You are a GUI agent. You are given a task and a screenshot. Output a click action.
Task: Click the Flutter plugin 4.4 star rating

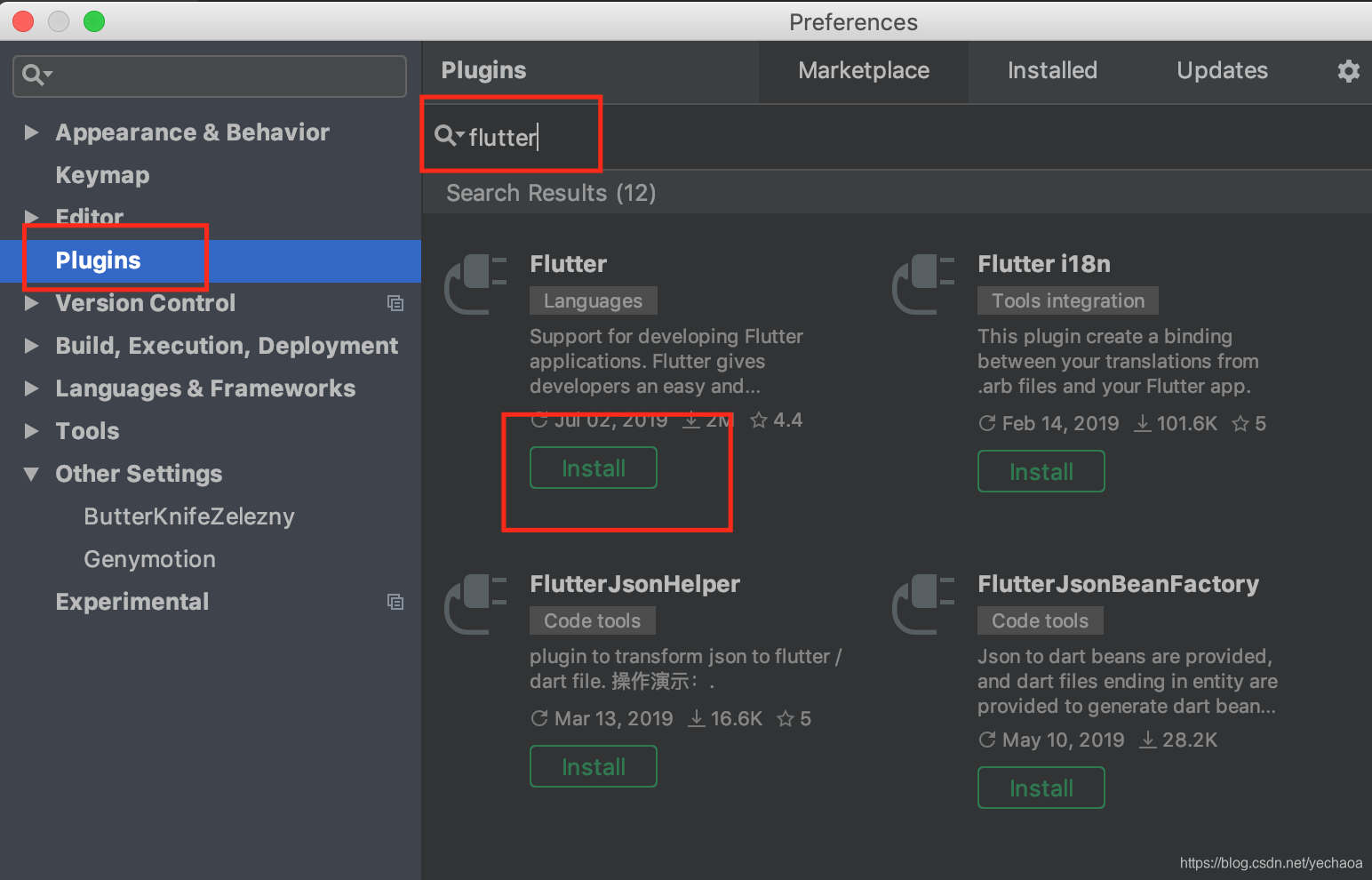click(777, 420)
